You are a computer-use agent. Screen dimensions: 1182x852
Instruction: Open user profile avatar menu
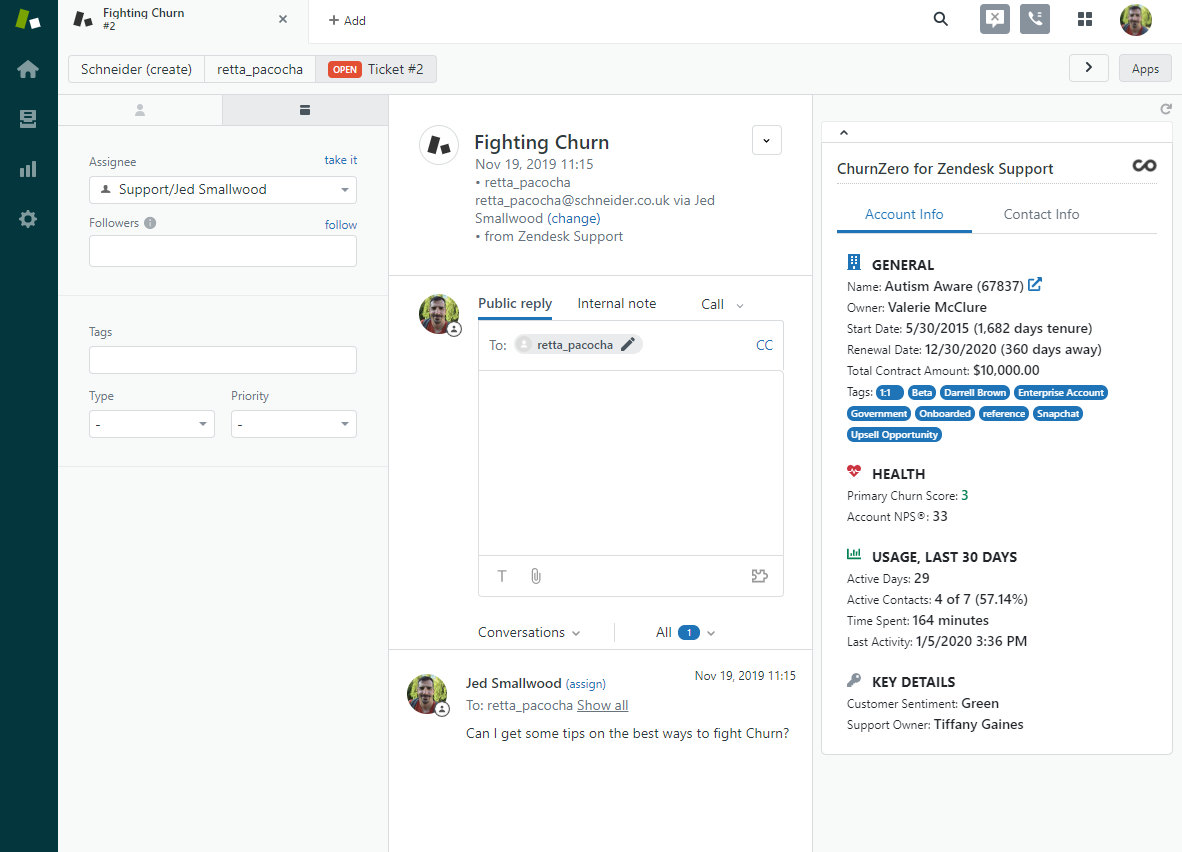(1135, 20)
